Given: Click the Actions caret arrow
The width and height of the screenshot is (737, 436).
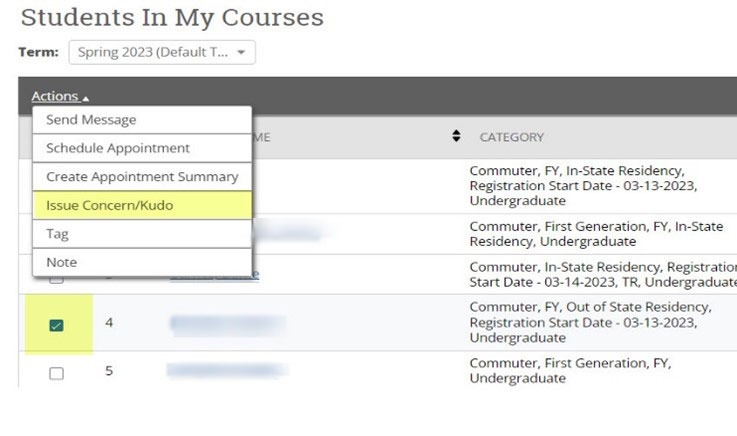Looking at the screenshot, I should tap(85, 98).
